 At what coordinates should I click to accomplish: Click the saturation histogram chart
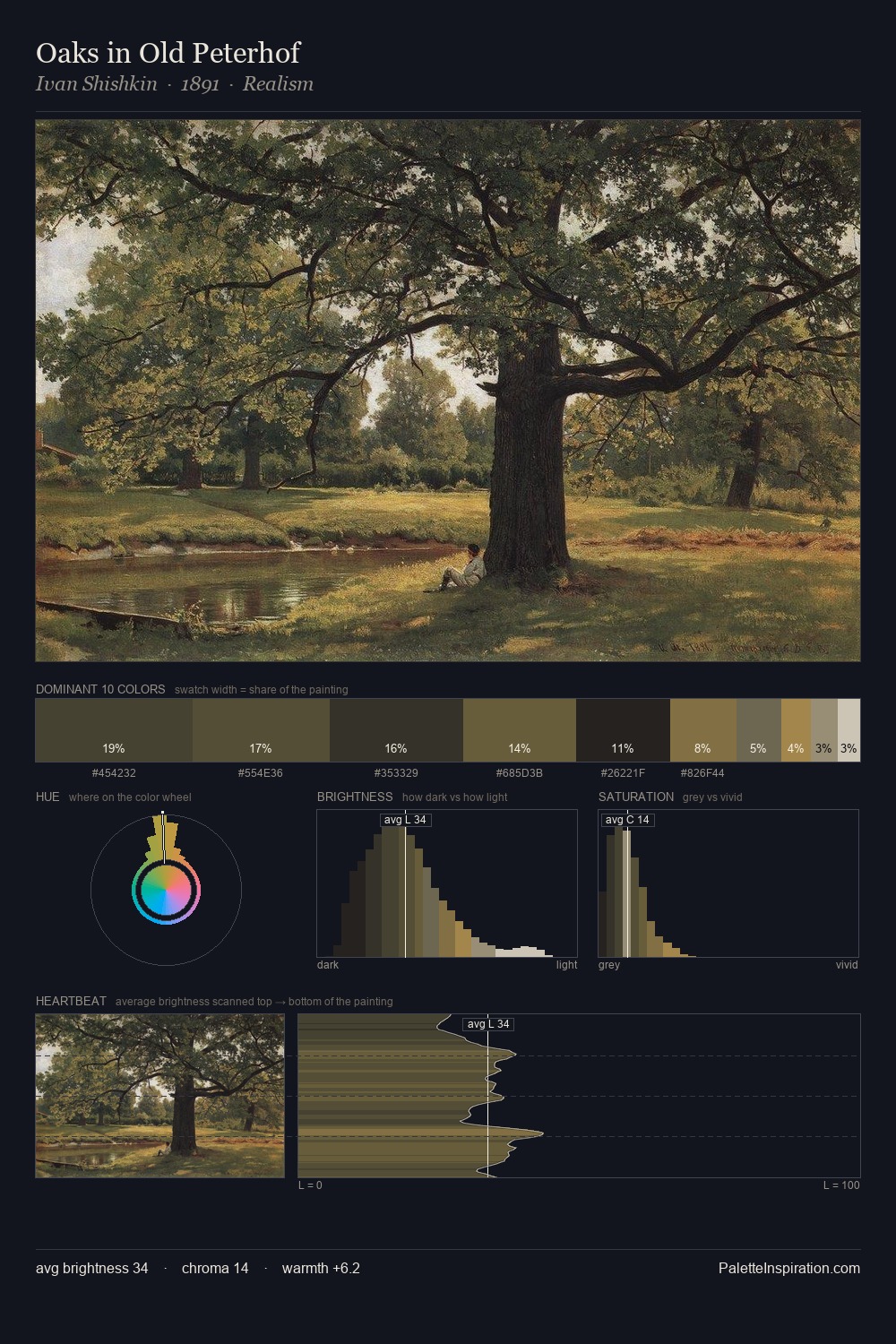coord(728,883)
